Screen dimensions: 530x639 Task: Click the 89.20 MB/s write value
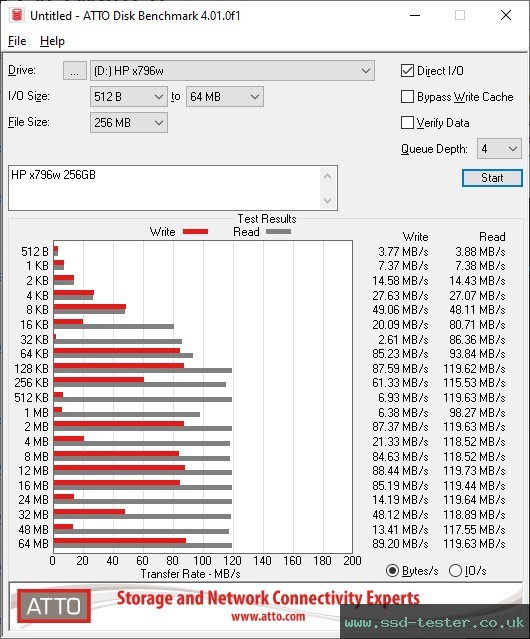click(x=400, y=544)
